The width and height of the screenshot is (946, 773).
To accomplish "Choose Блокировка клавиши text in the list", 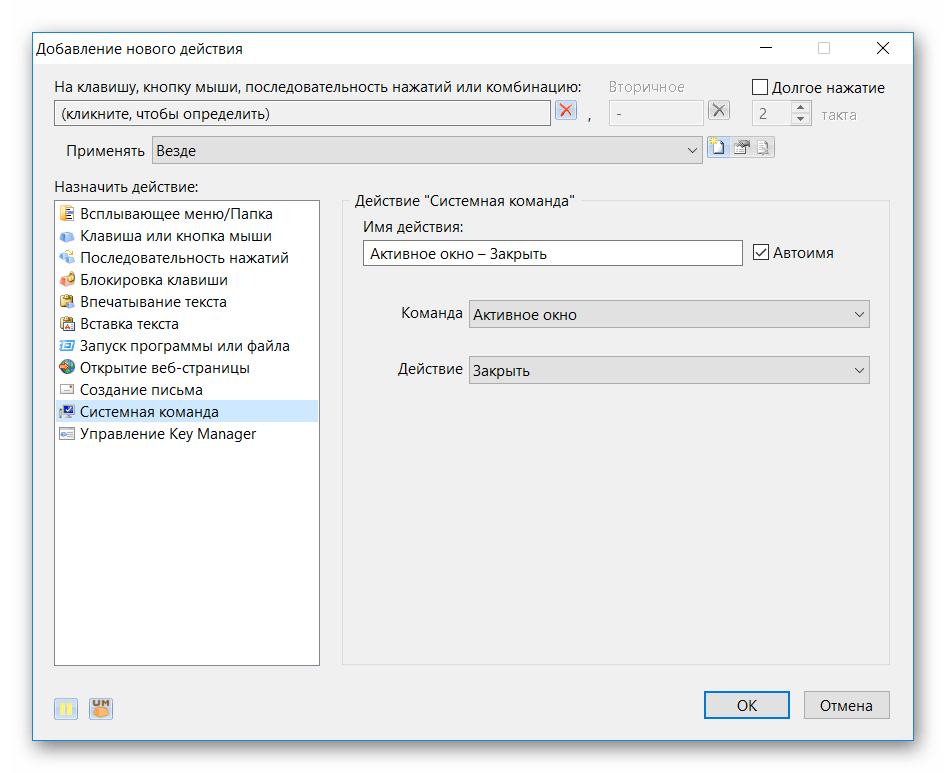I will [x=154, y=280].
